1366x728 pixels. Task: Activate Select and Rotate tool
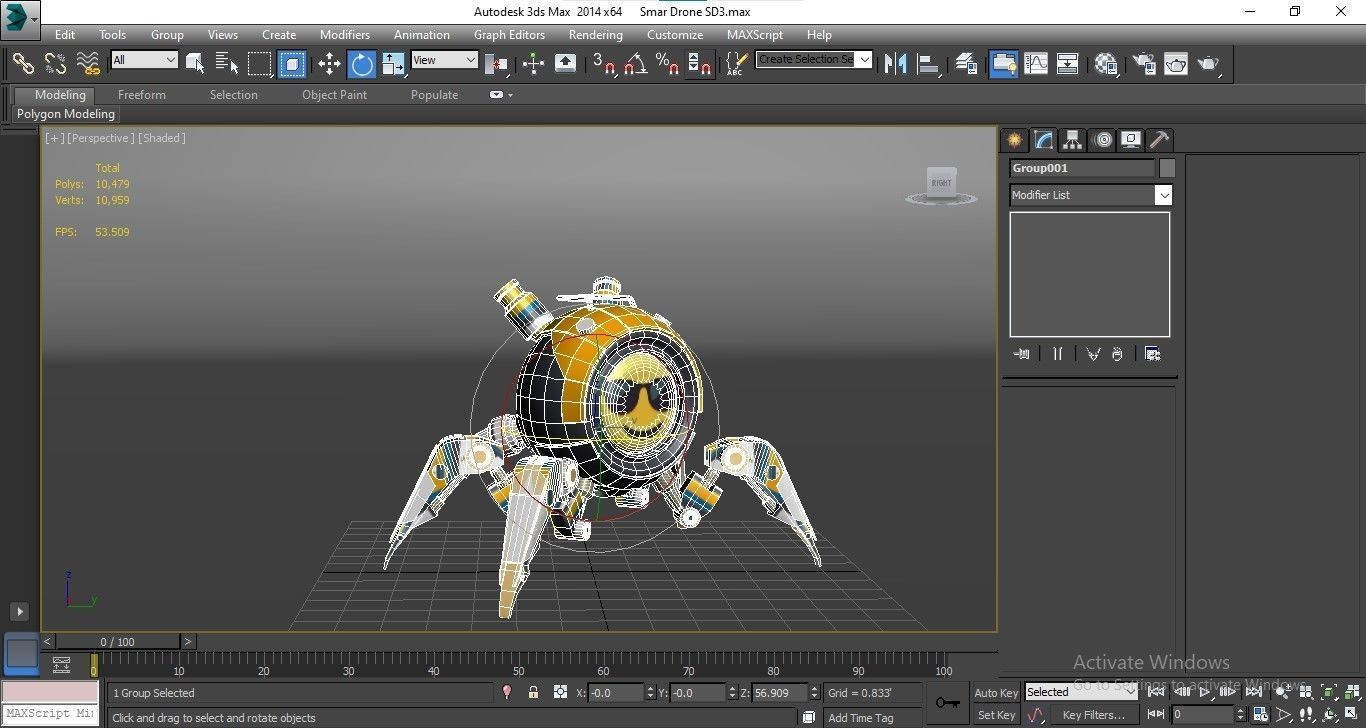click(362, 63)
